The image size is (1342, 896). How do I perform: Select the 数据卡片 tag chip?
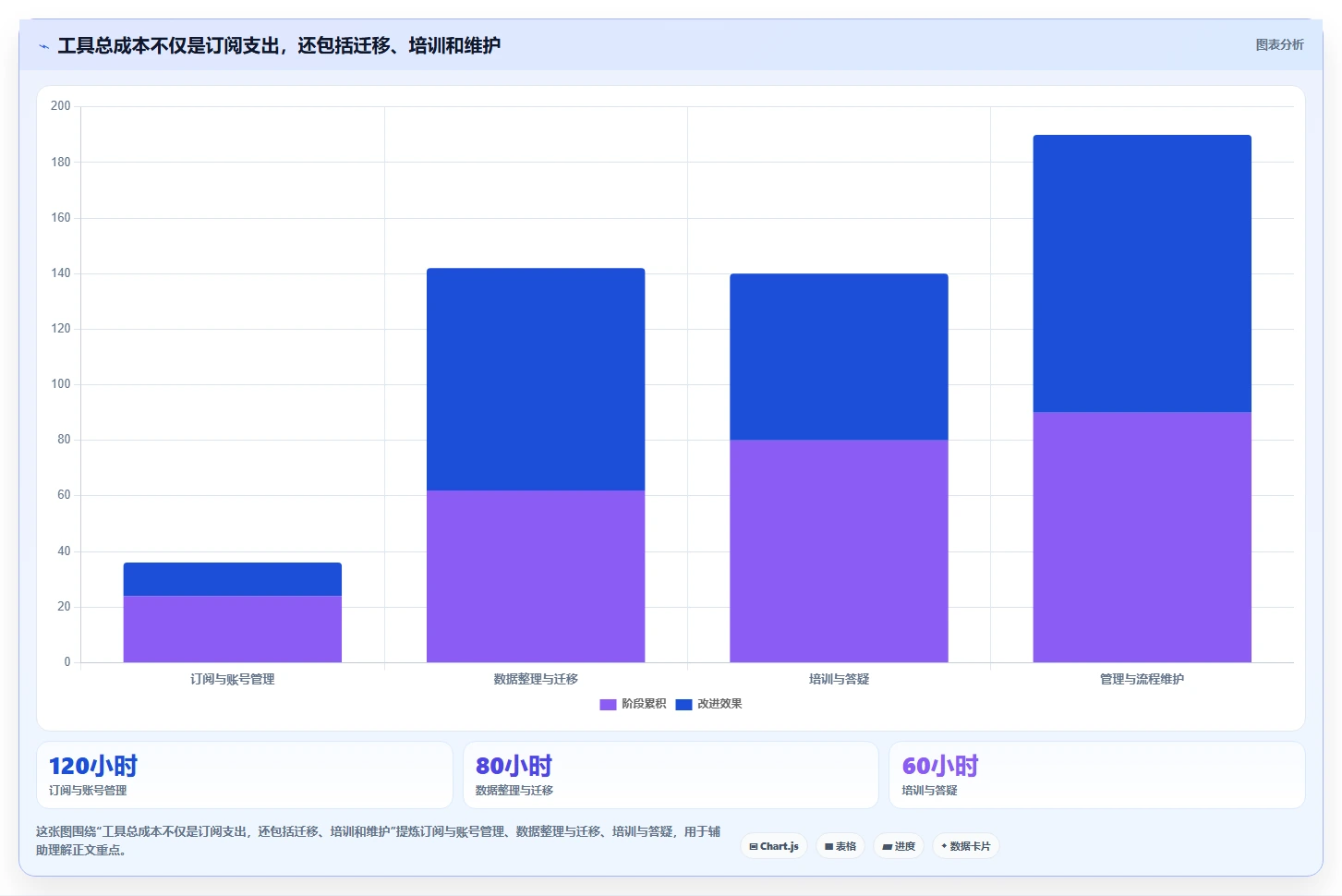[x=965, y=846]
